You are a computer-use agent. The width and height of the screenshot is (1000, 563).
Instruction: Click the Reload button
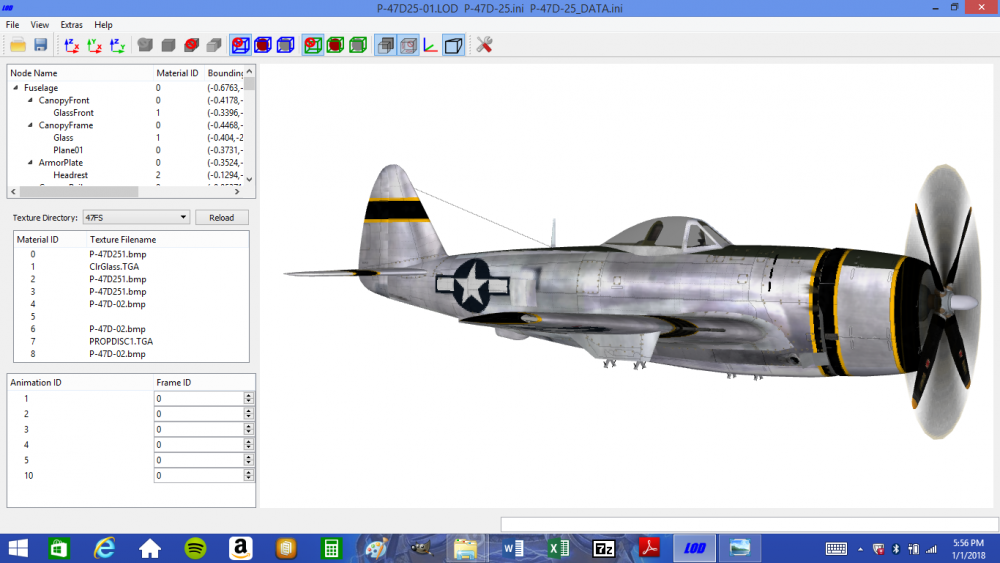[x=221, y=217]
